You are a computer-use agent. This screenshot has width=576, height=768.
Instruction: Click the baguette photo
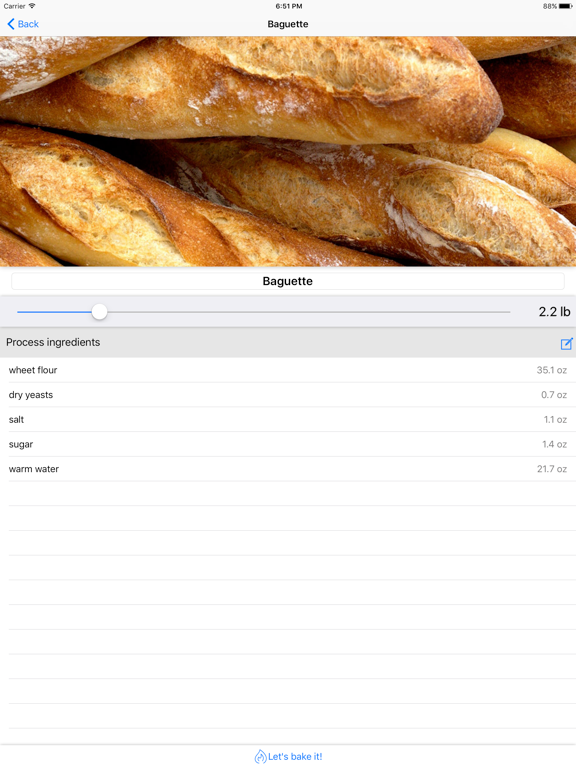(288, 151)
